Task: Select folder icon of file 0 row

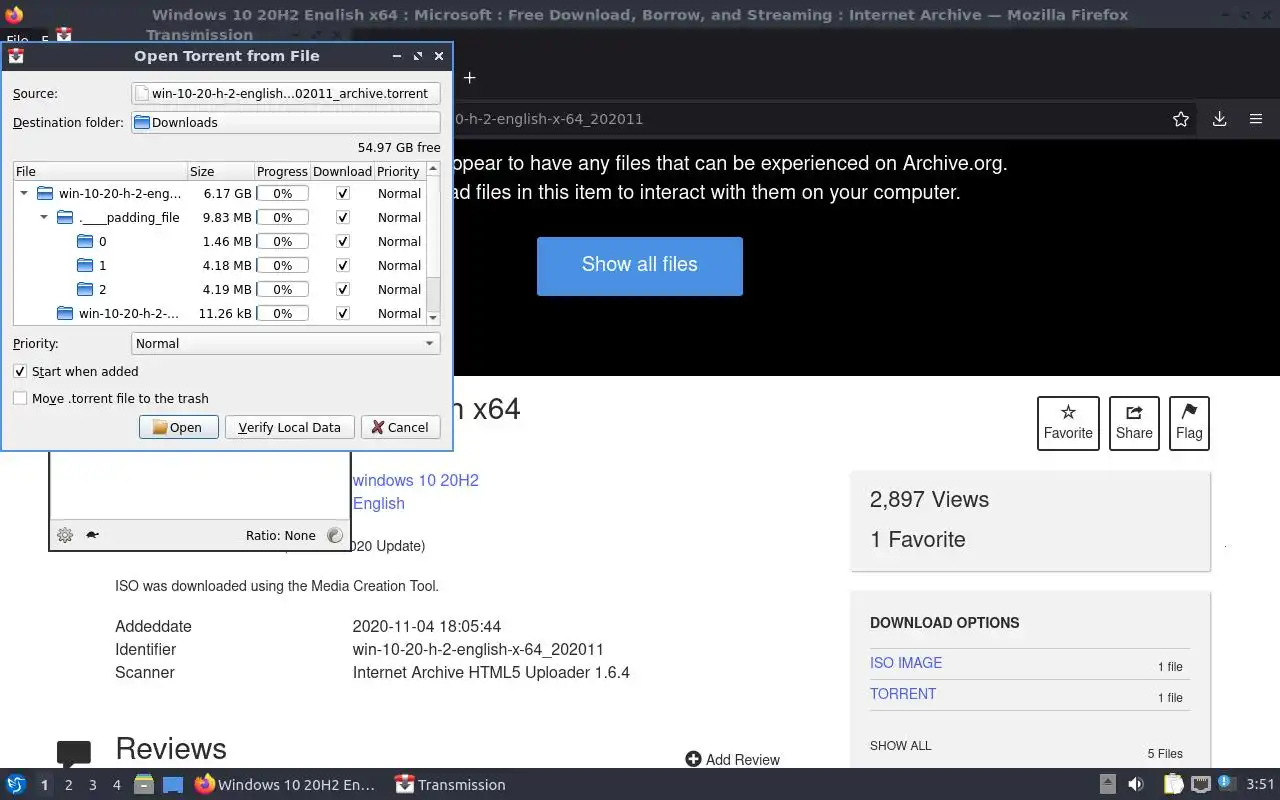Action: pyautogui.click(x=85, y=241)
